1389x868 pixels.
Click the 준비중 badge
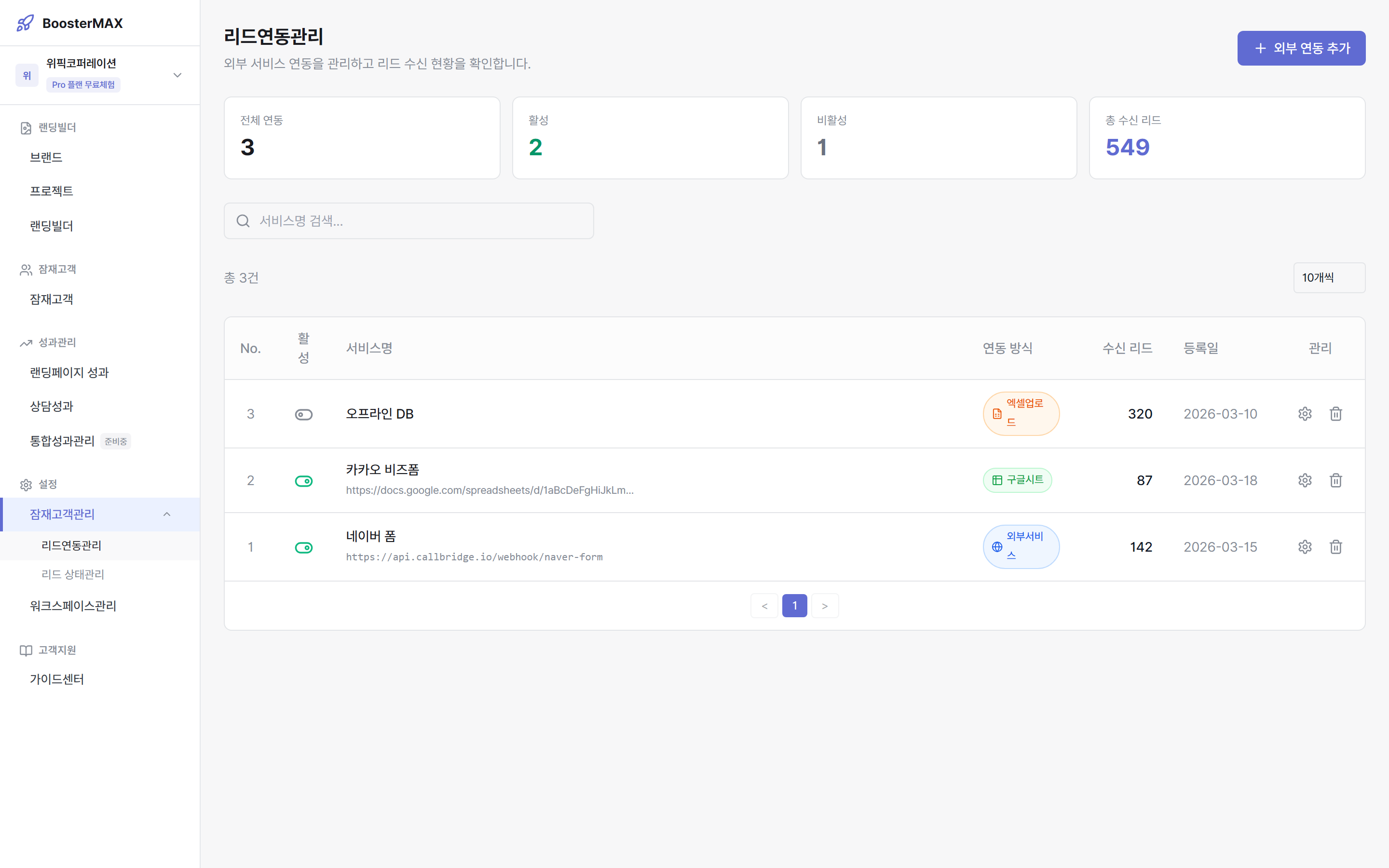116,441
